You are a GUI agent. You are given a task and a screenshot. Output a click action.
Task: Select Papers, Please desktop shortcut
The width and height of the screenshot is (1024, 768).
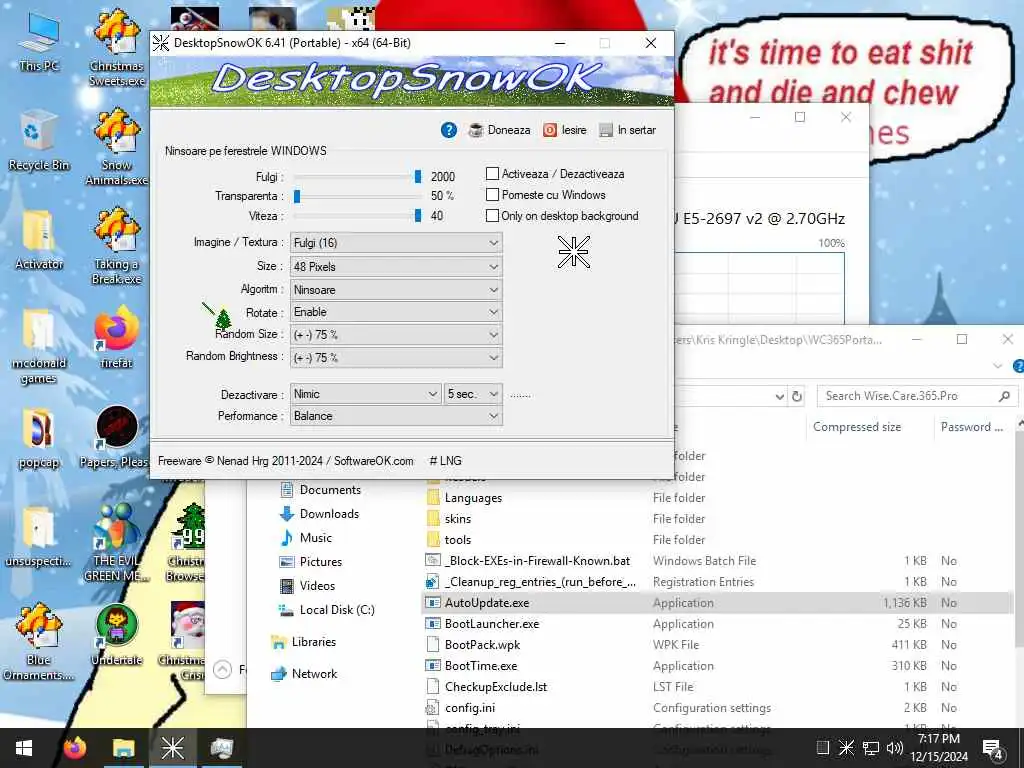coord(116,437)
